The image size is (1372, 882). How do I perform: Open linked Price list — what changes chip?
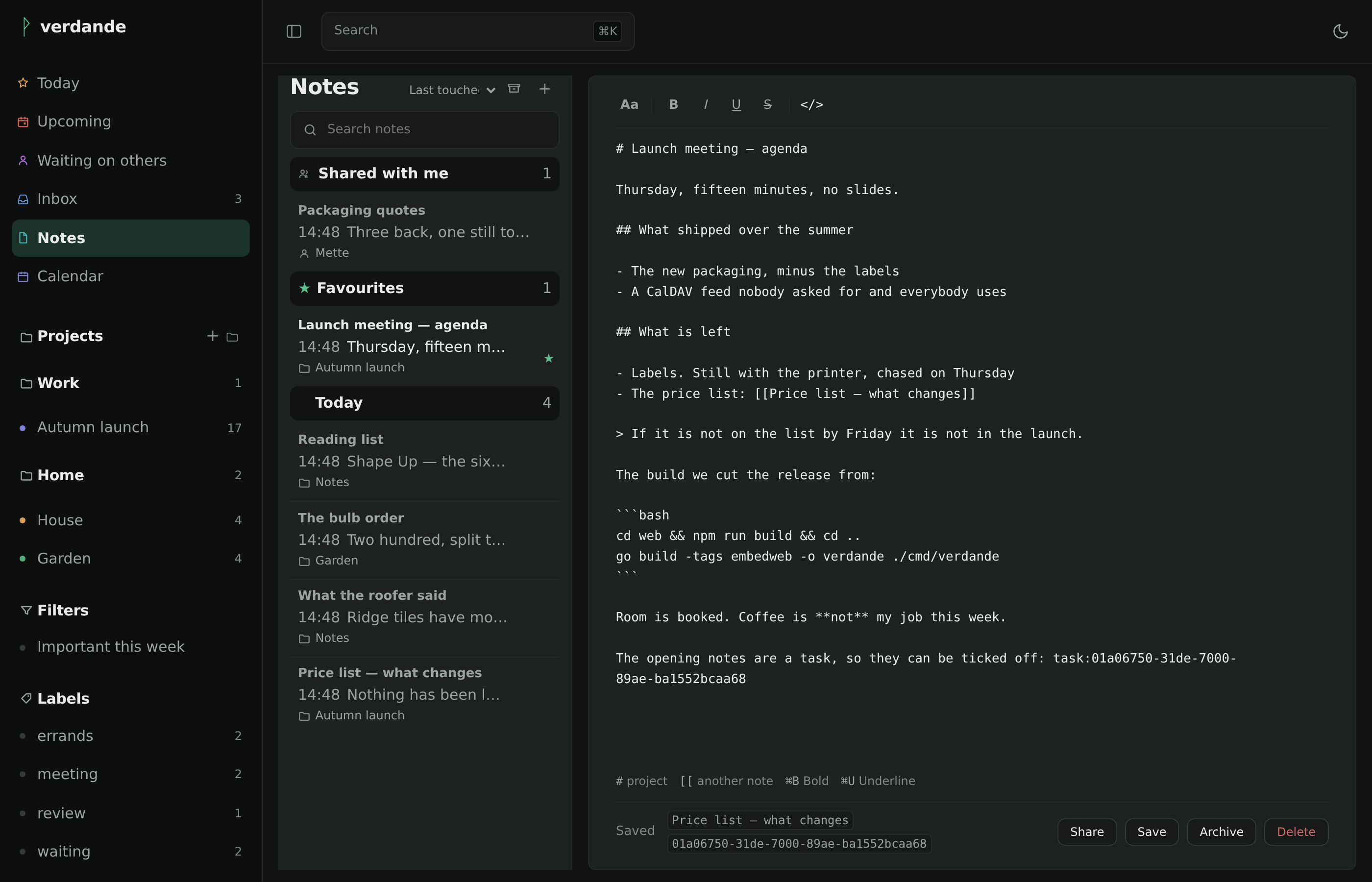point(760,820)
